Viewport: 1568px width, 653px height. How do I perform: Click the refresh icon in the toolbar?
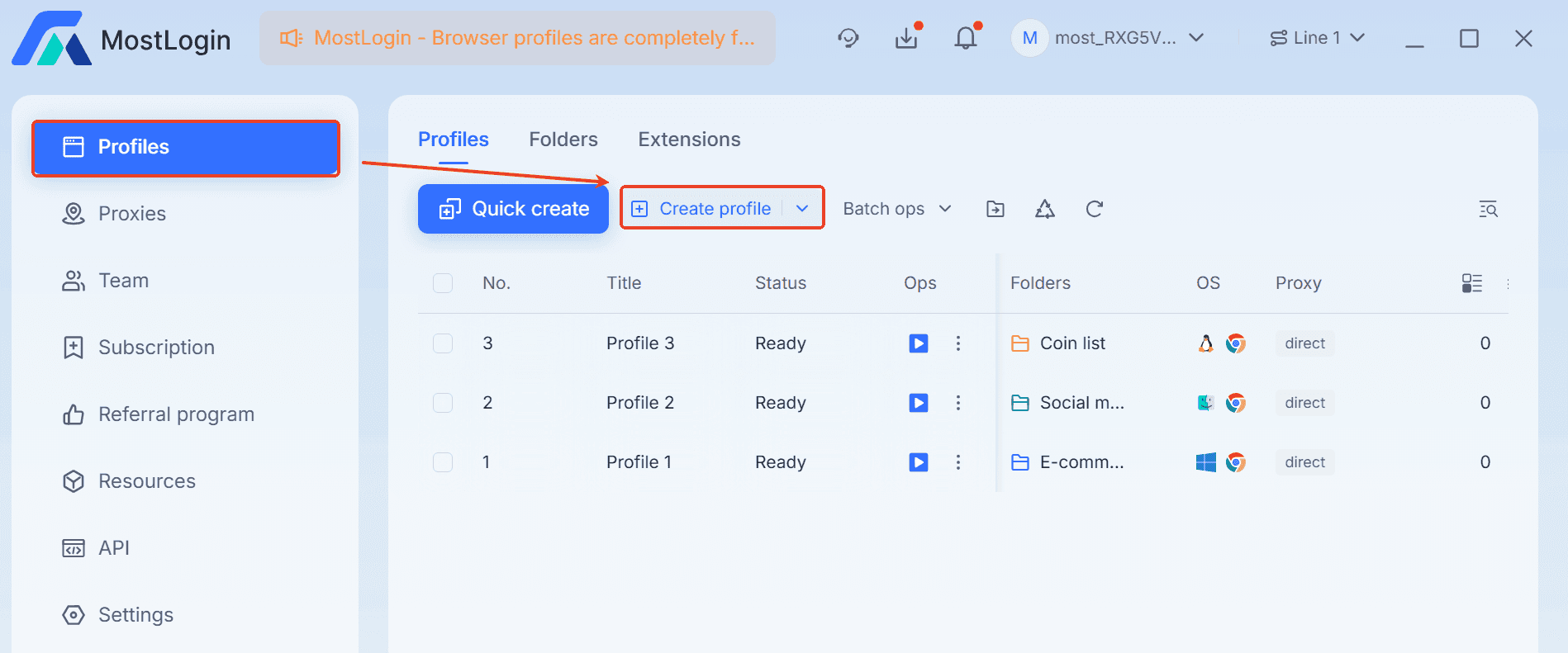click(1094, 209)
